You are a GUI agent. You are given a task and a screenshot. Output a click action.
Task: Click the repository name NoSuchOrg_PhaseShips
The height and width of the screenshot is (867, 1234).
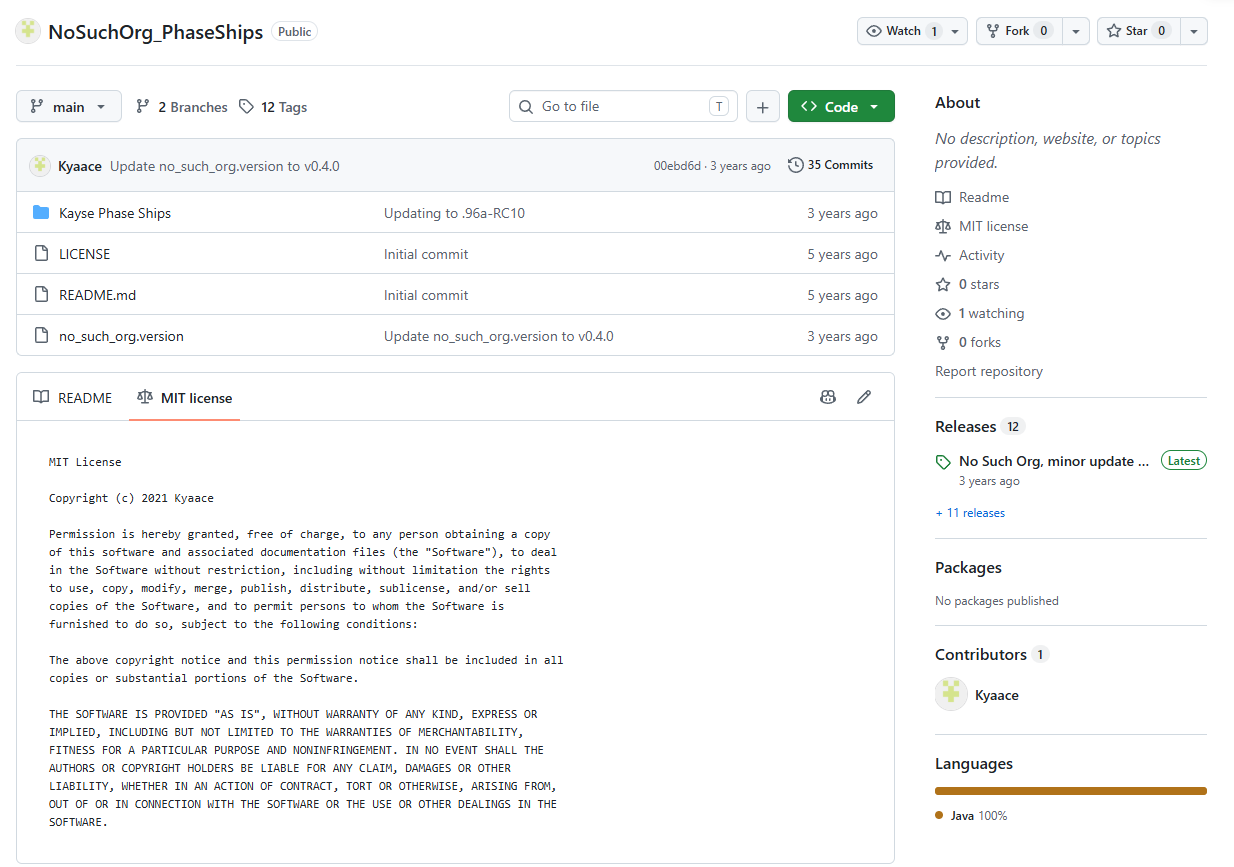[x=156, y=32]
